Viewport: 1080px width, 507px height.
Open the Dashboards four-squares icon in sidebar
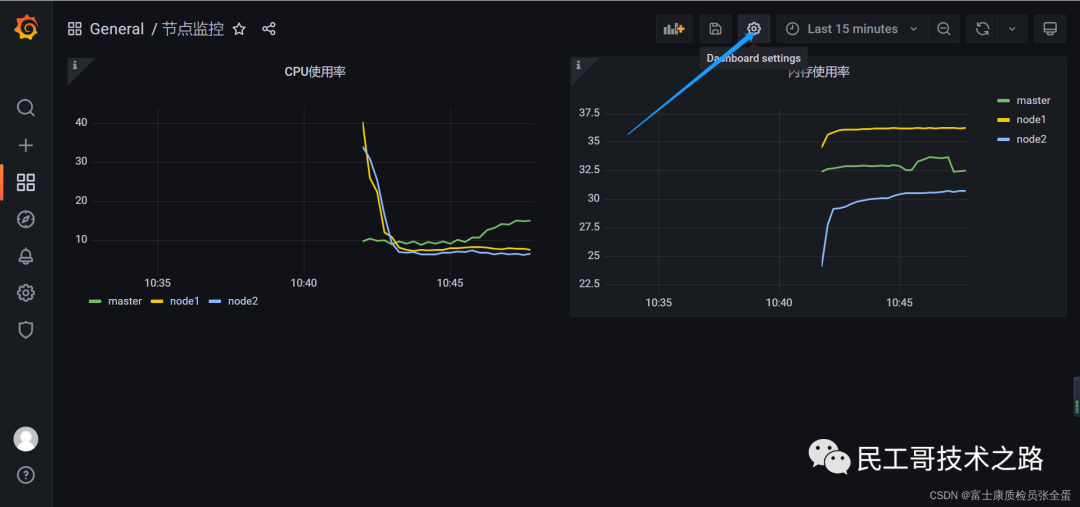tap(25, 183)
